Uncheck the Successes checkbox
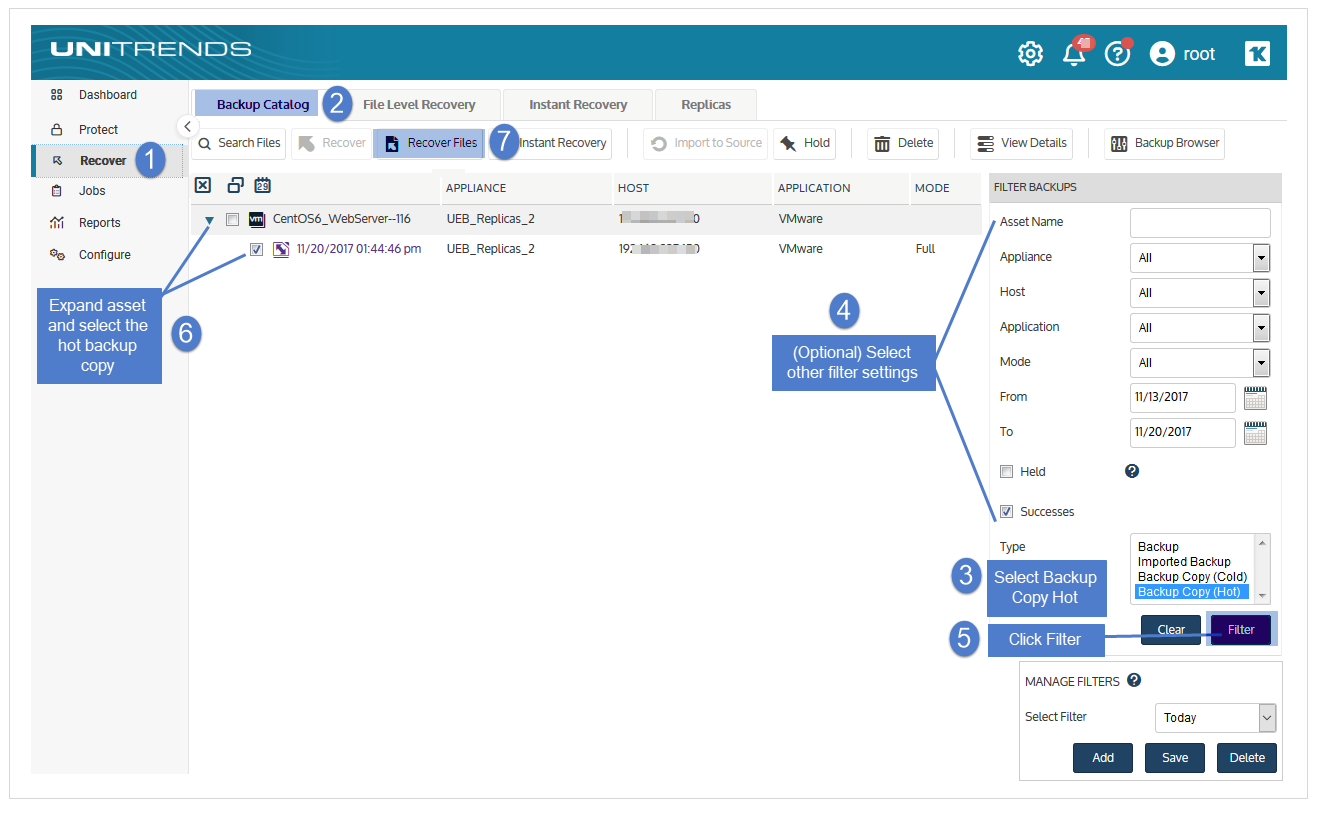 [1007, 512]
